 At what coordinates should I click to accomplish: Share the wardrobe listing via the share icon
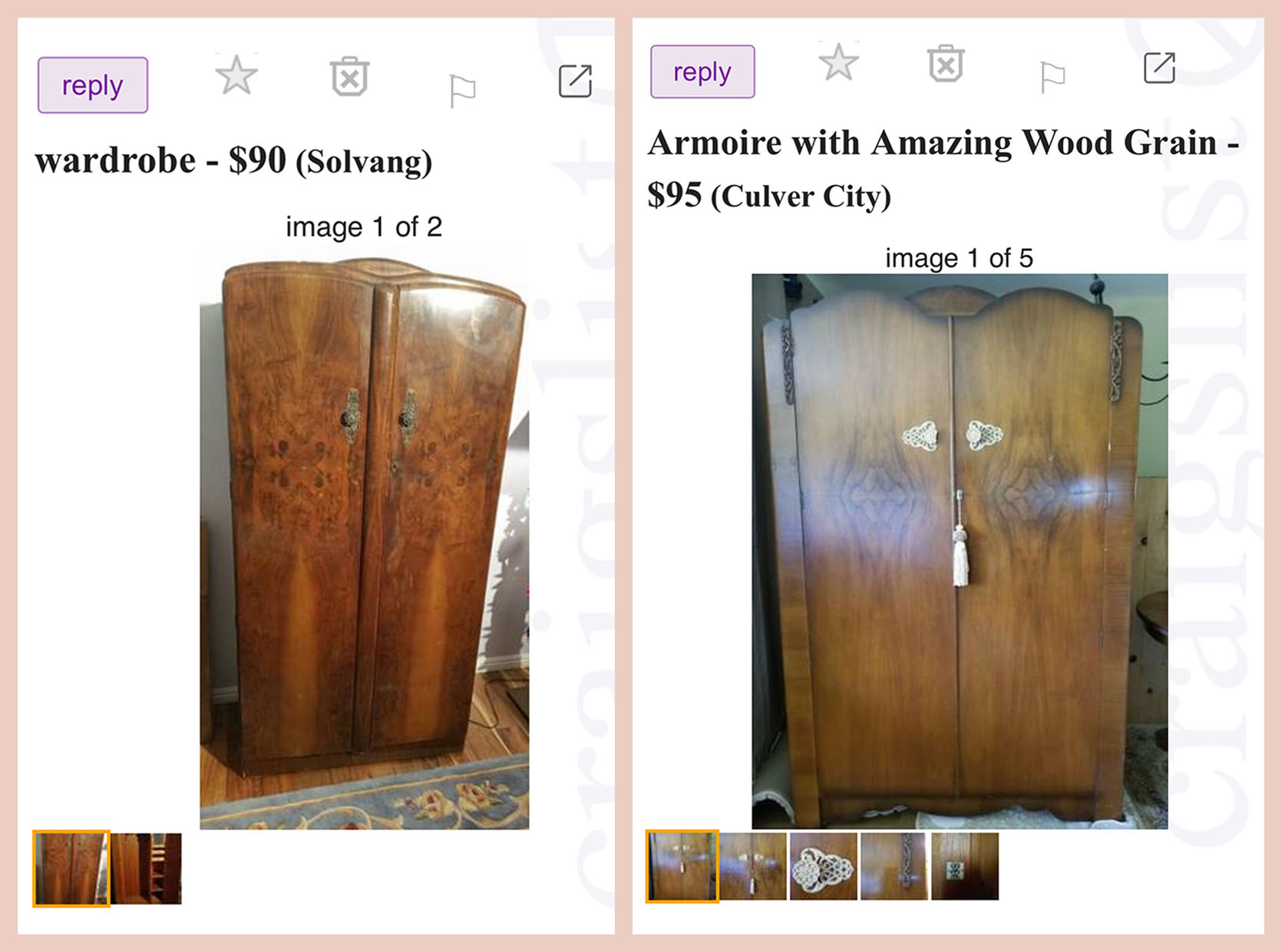[576, 81]
